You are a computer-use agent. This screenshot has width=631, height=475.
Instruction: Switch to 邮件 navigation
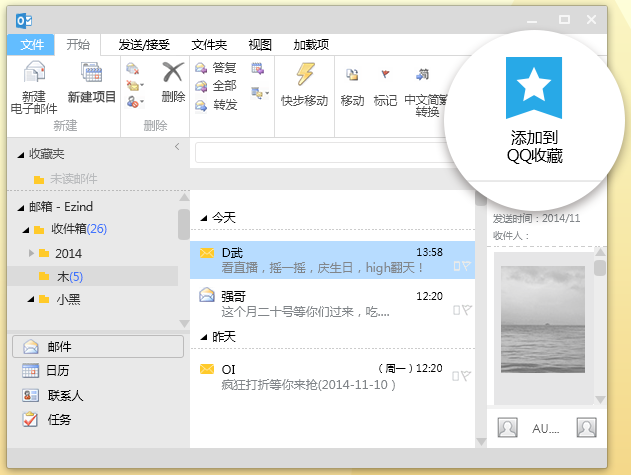click(98, 347)
